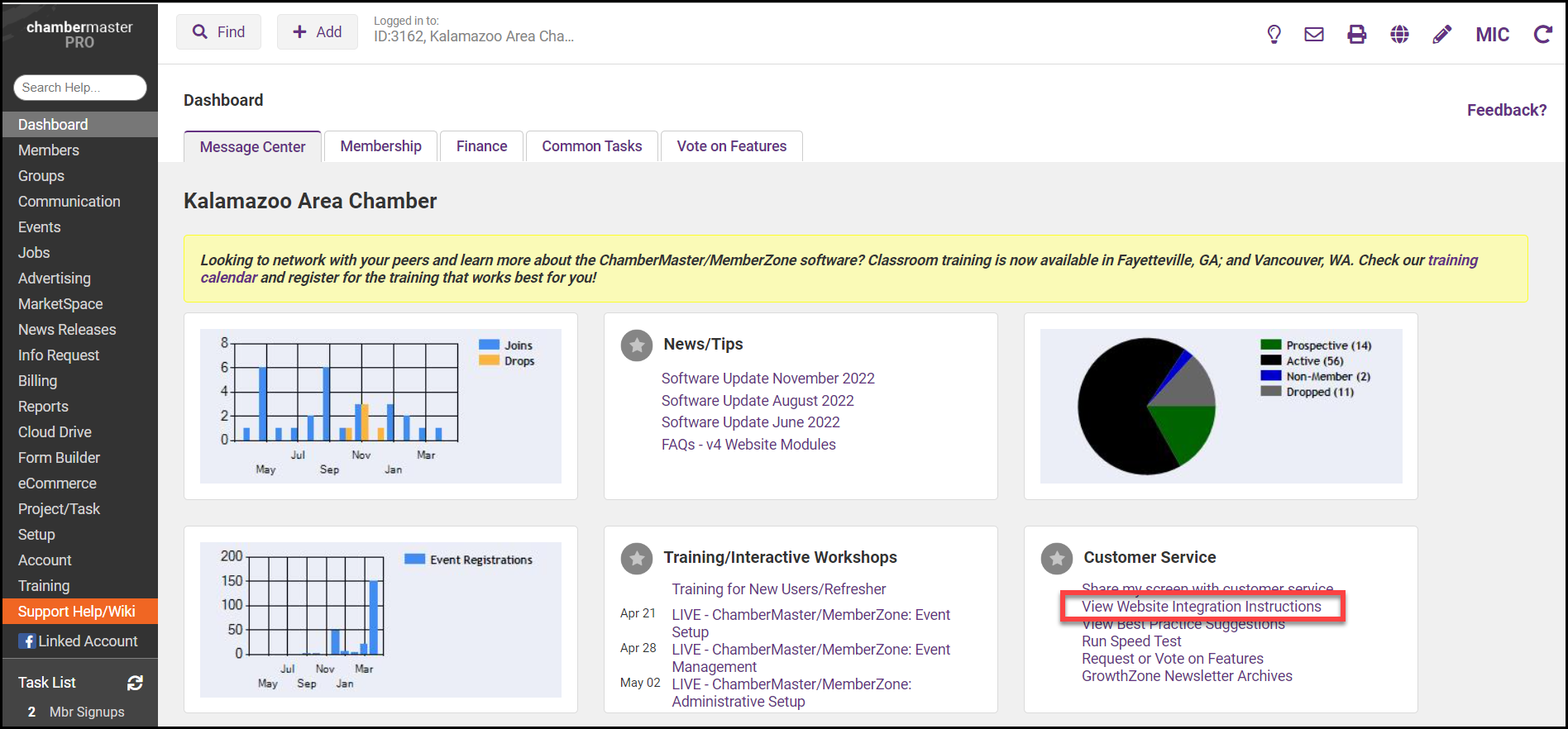Open Software Update November 2022 link
The width and height of the screenshot is (1568, 729).
[767, 379]
